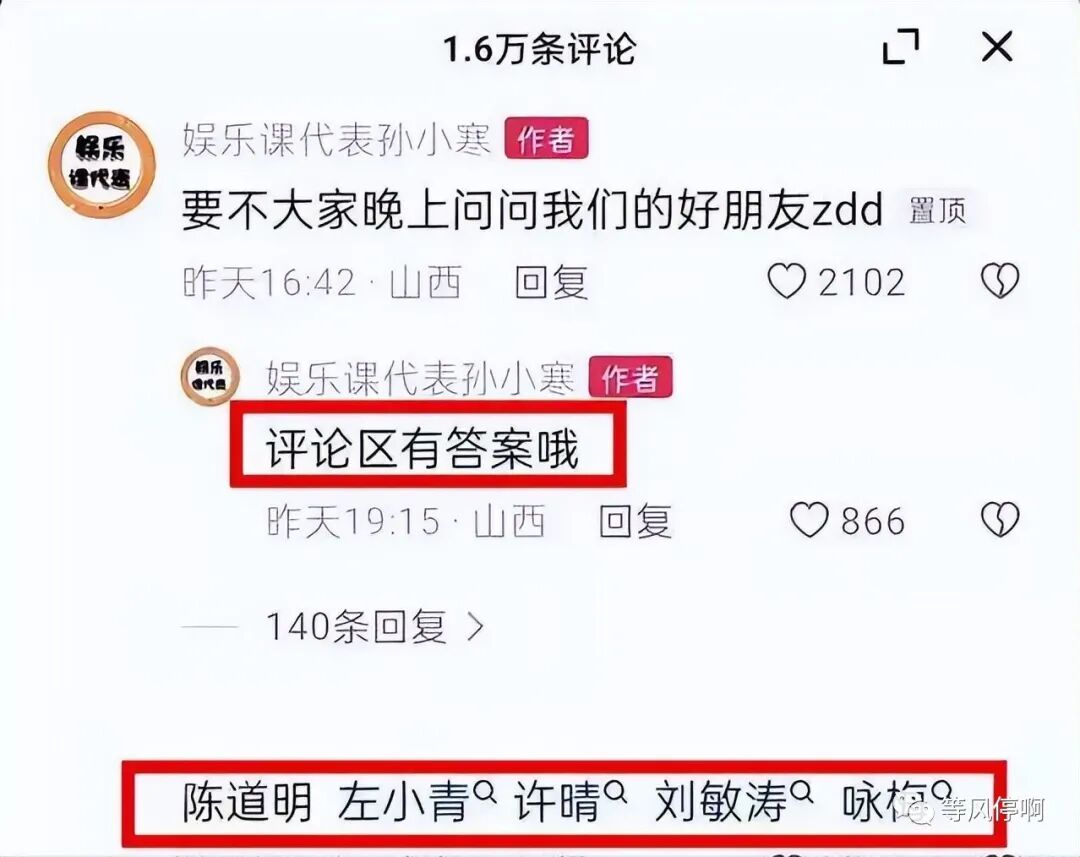Reply to the 19:15 comment
Image resolution: width=1080 pixels, height=857 pixels.
point(635,520)
